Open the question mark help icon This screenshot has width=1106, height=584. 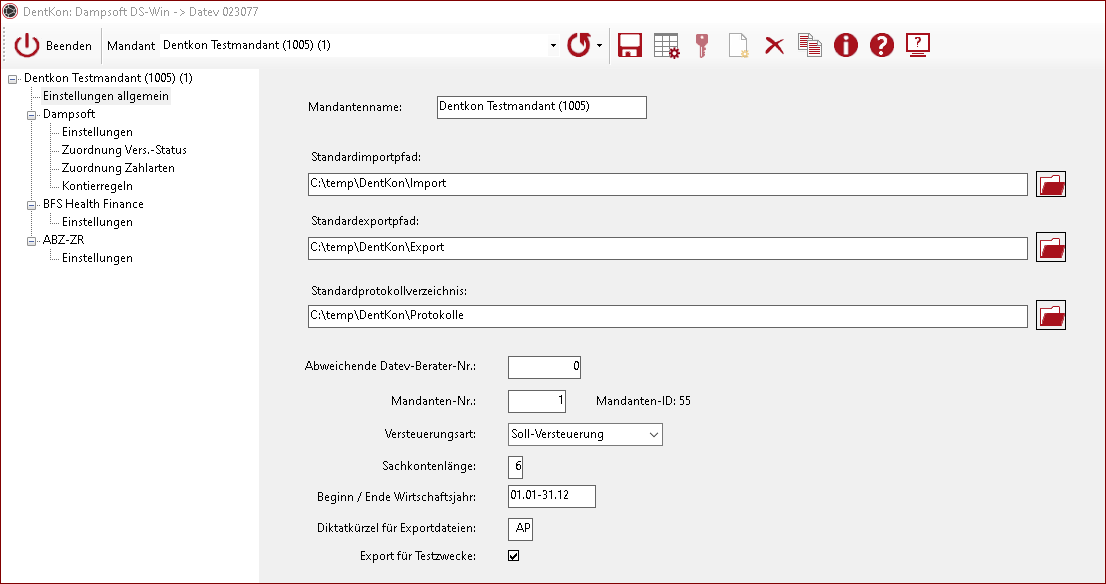point(882,46)
